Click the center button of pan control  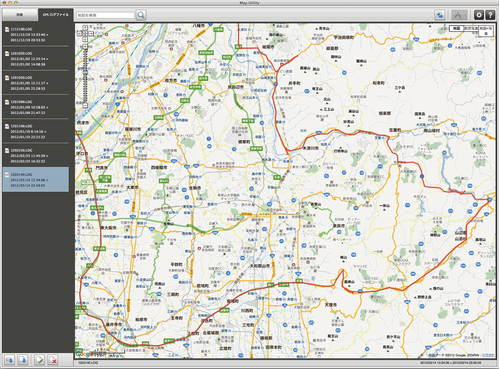85,33
